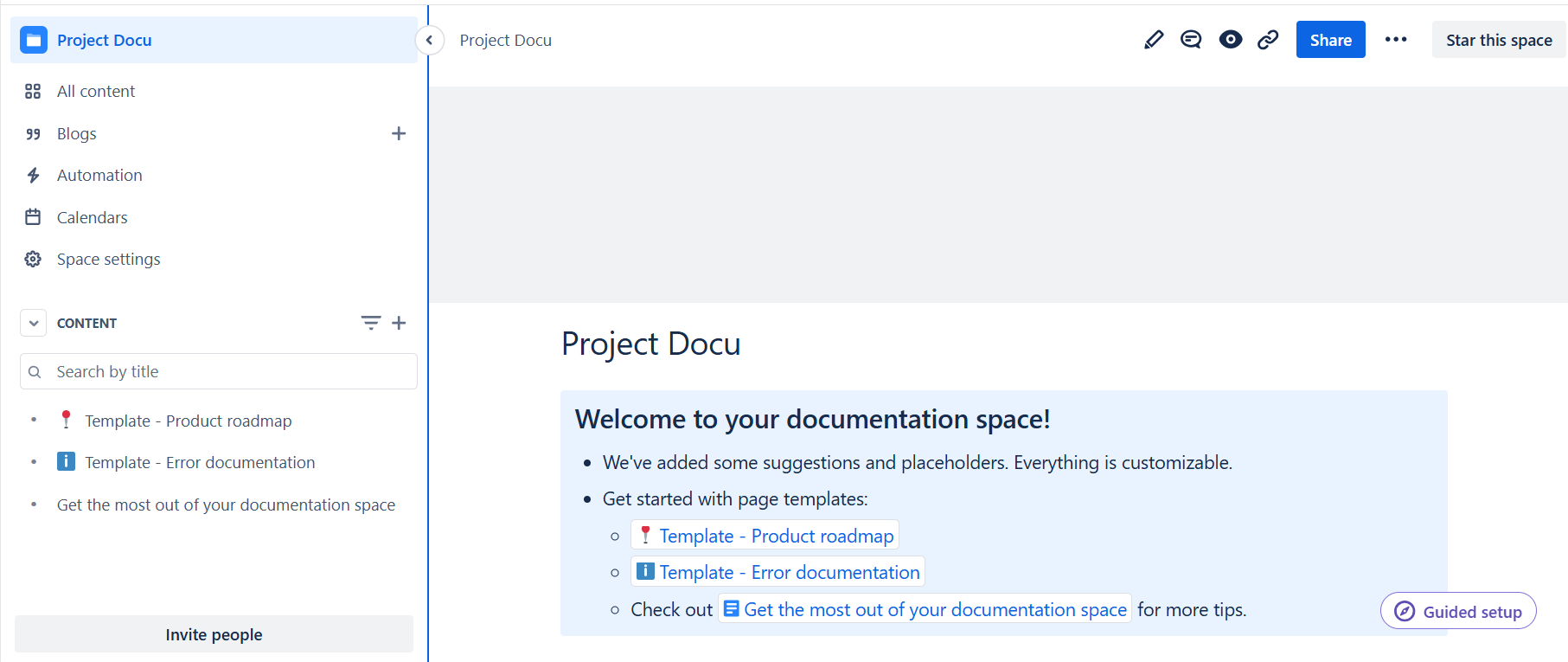
Task: Click the Space settings gear icon
Action: pyautogui.click(x=33, y=259)
